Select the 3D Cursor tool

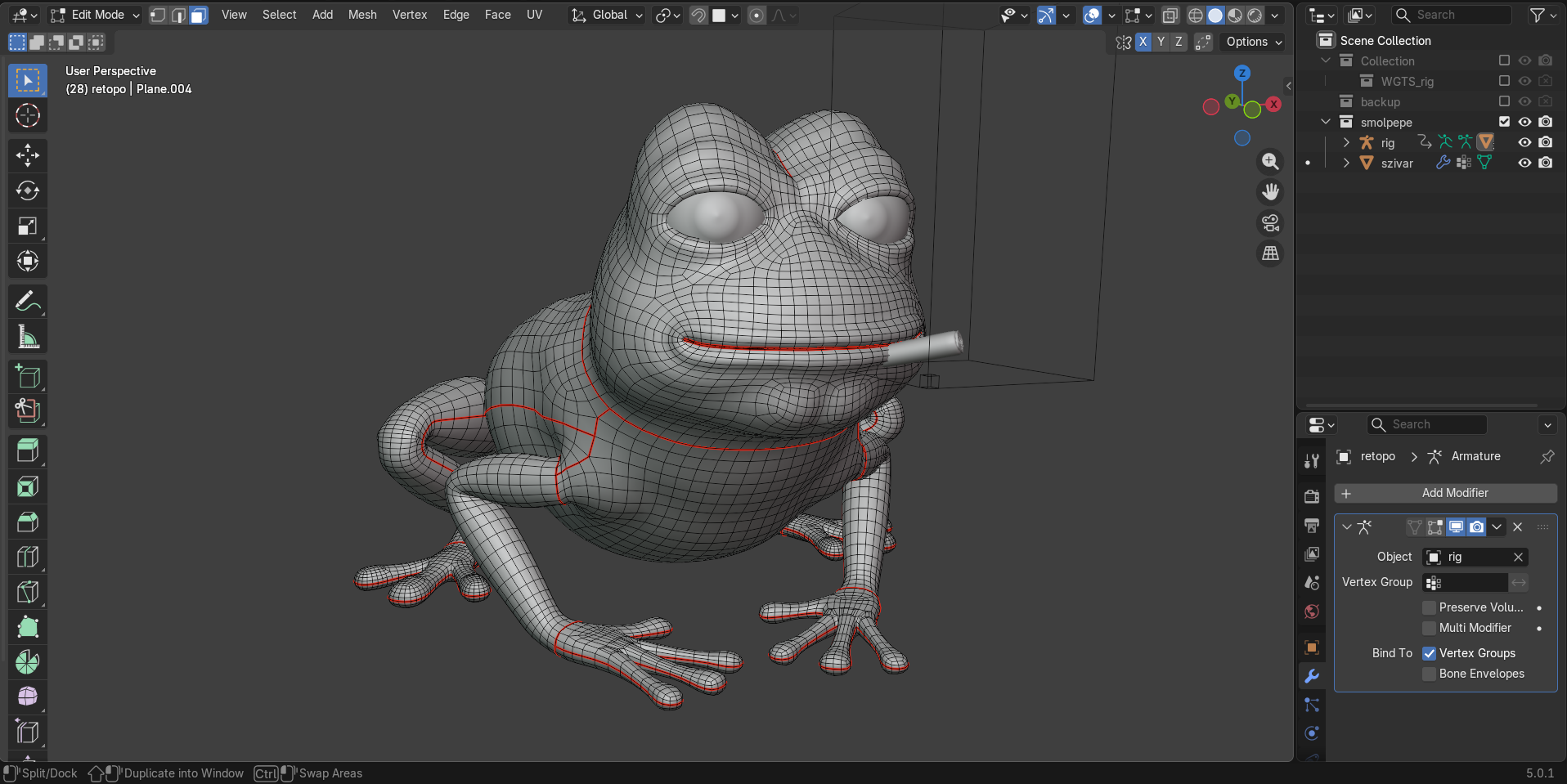(x=28, y=116)
